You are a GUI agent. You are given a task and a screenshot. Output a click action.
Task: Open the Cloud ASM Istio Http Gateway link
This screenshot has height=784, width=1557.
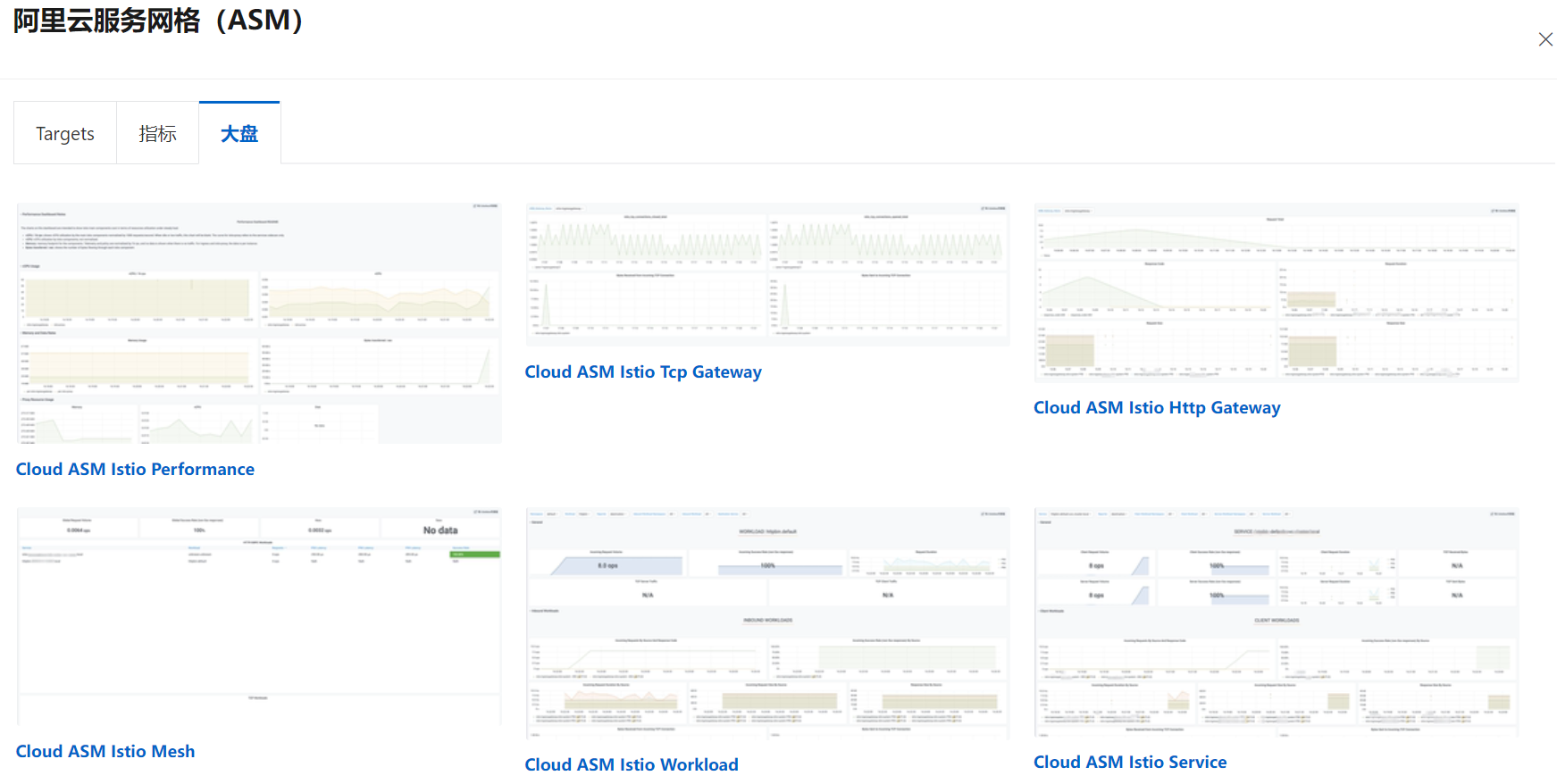point(1157,407)
